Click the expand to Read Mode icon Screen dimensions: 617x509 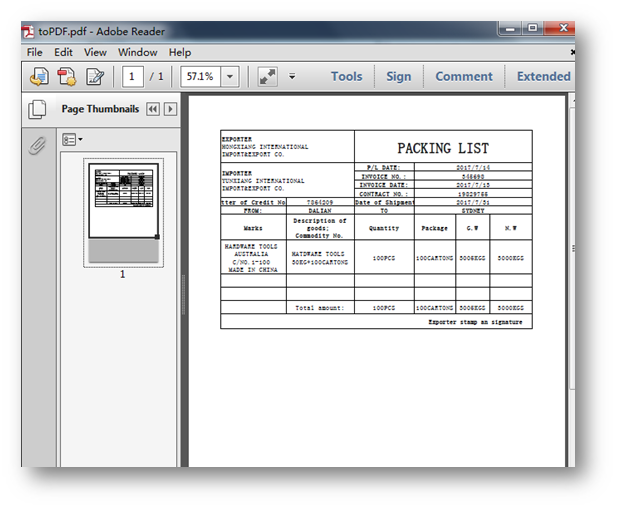click(x=268, y=76)
